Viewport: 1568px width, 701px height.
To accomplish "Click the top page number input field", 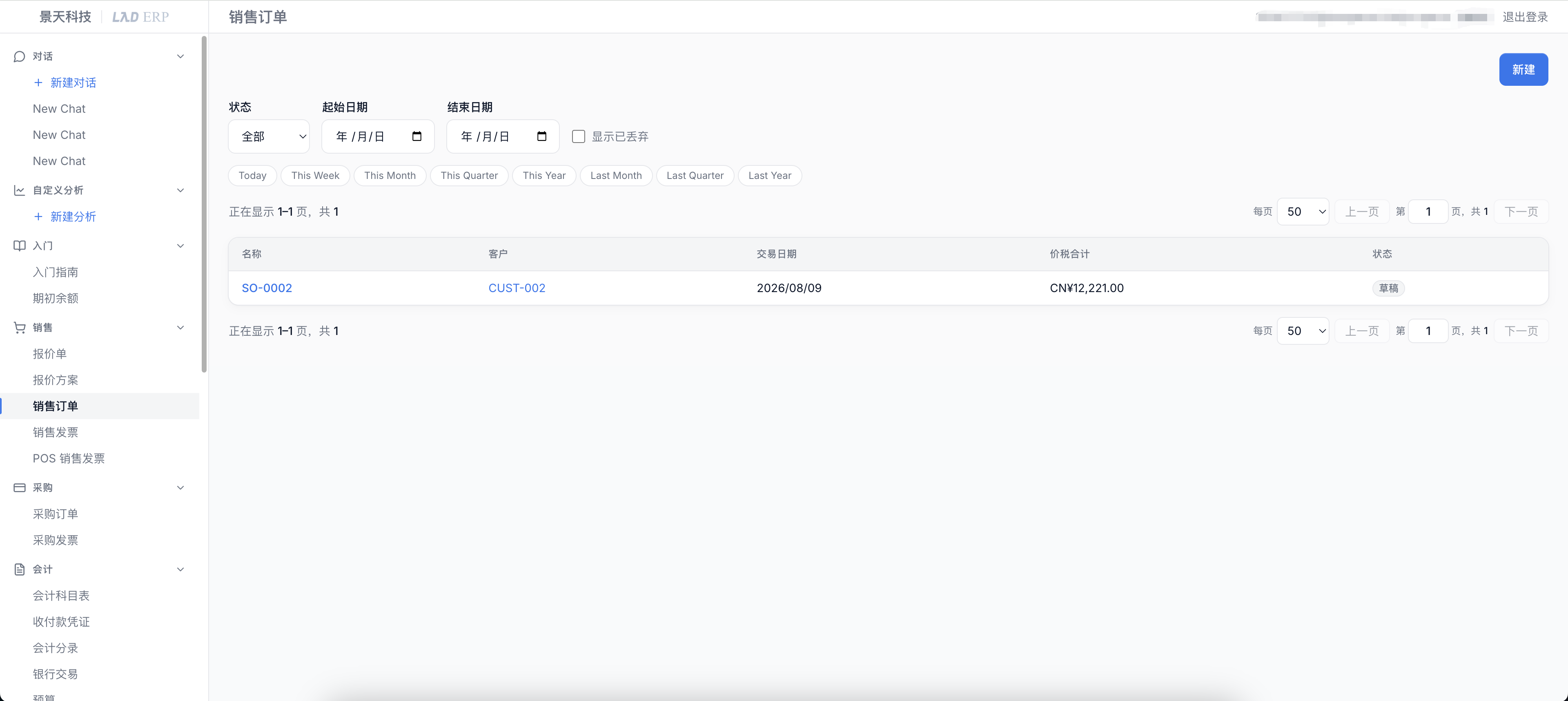I will (x=1428, y=211).
